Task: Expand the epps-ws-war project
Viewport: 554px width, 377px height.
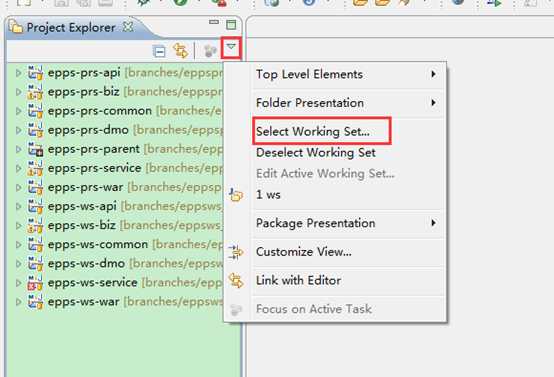Action: pos(18,302)
